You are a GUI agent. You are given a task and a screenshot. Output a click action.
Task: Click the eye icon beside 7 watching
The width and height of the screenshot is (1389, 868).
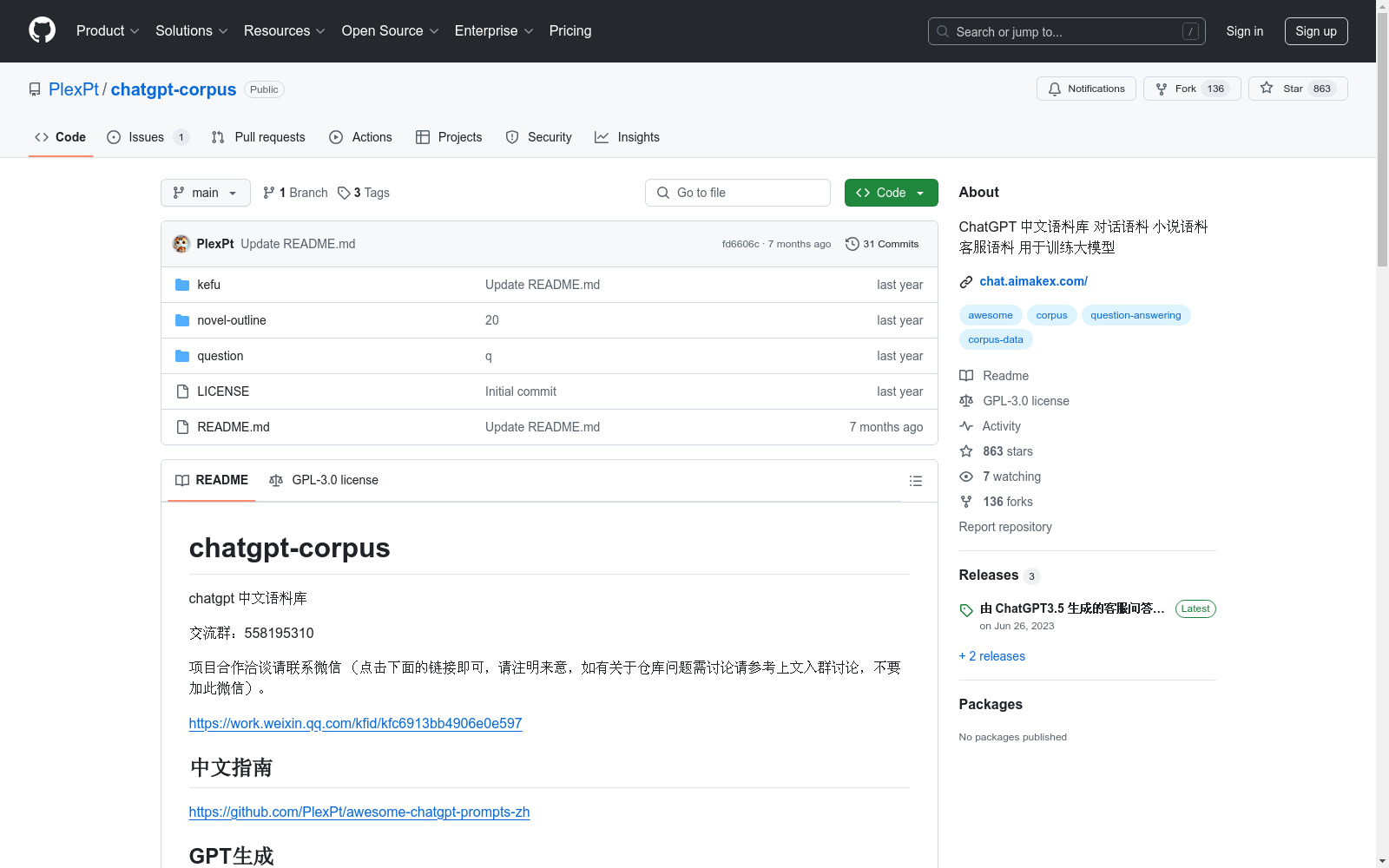click(x=966, y=477)
